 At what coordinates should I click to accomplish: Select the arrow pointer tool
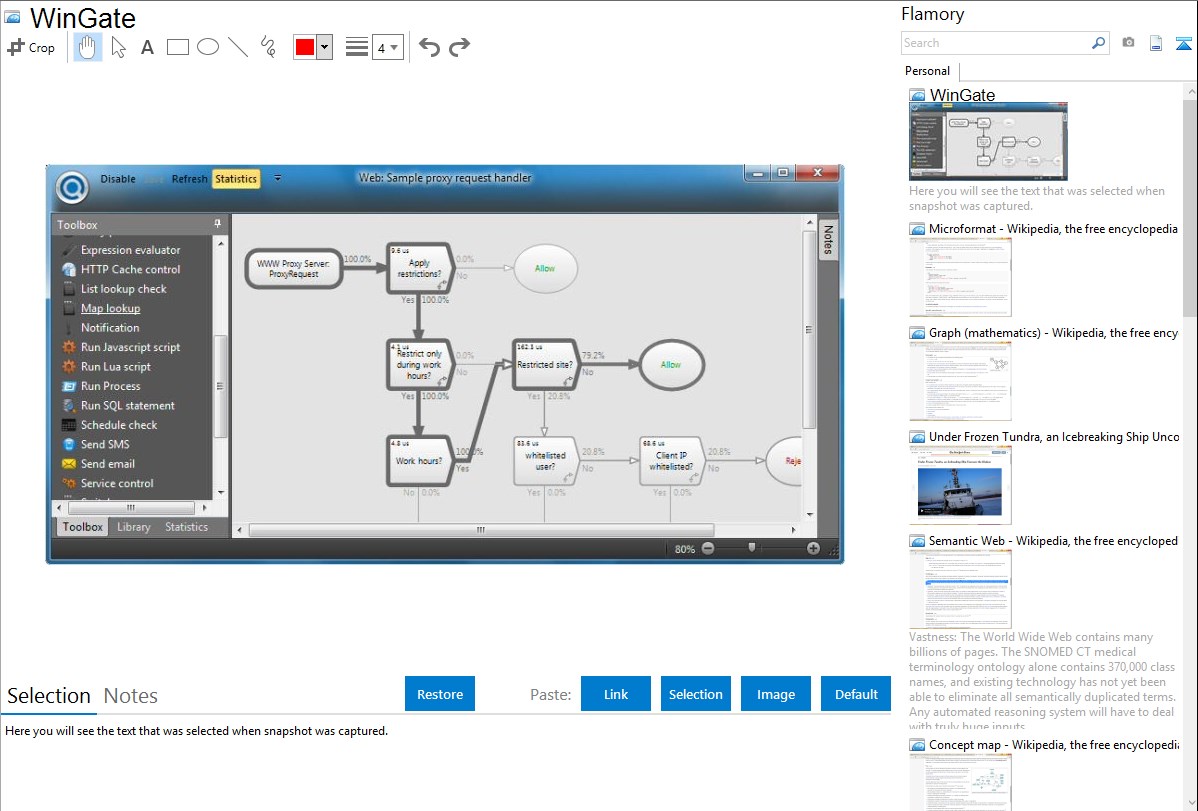118,47
